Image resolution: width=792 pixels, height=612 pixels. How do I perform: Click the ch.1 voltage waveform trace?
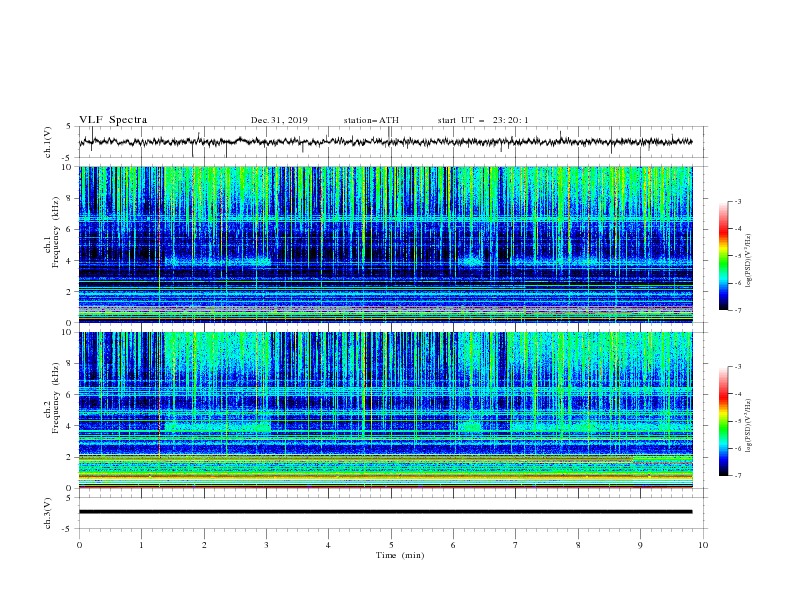[385, 142]
